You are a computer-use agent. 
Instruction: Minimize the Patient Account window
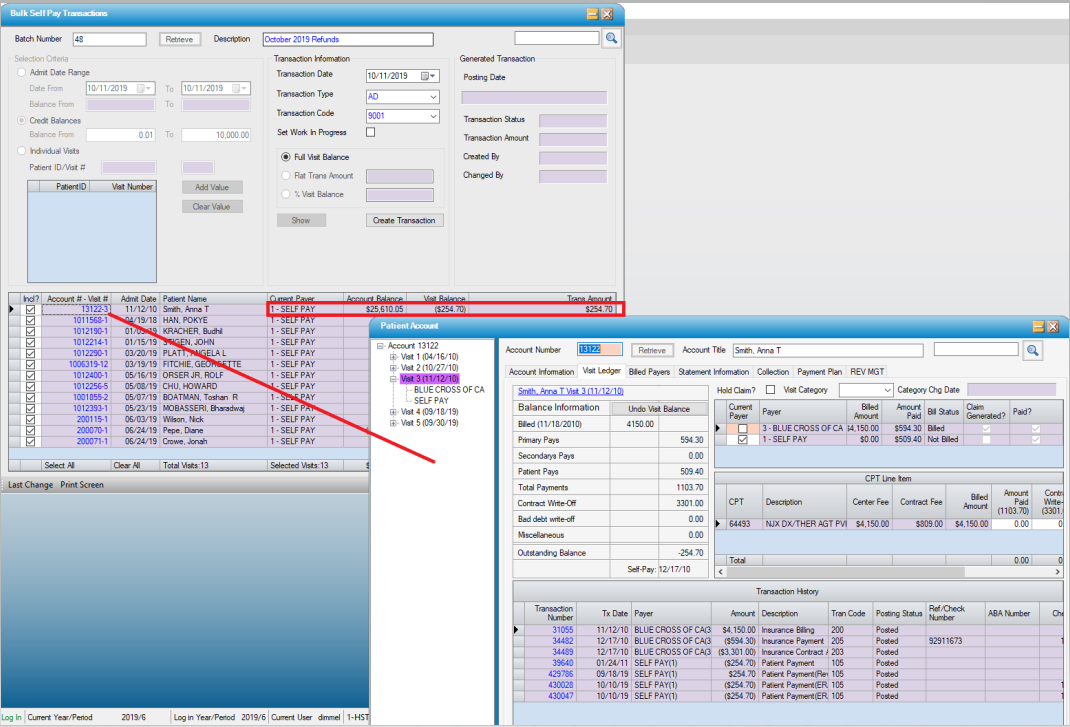click(1038, 326)
